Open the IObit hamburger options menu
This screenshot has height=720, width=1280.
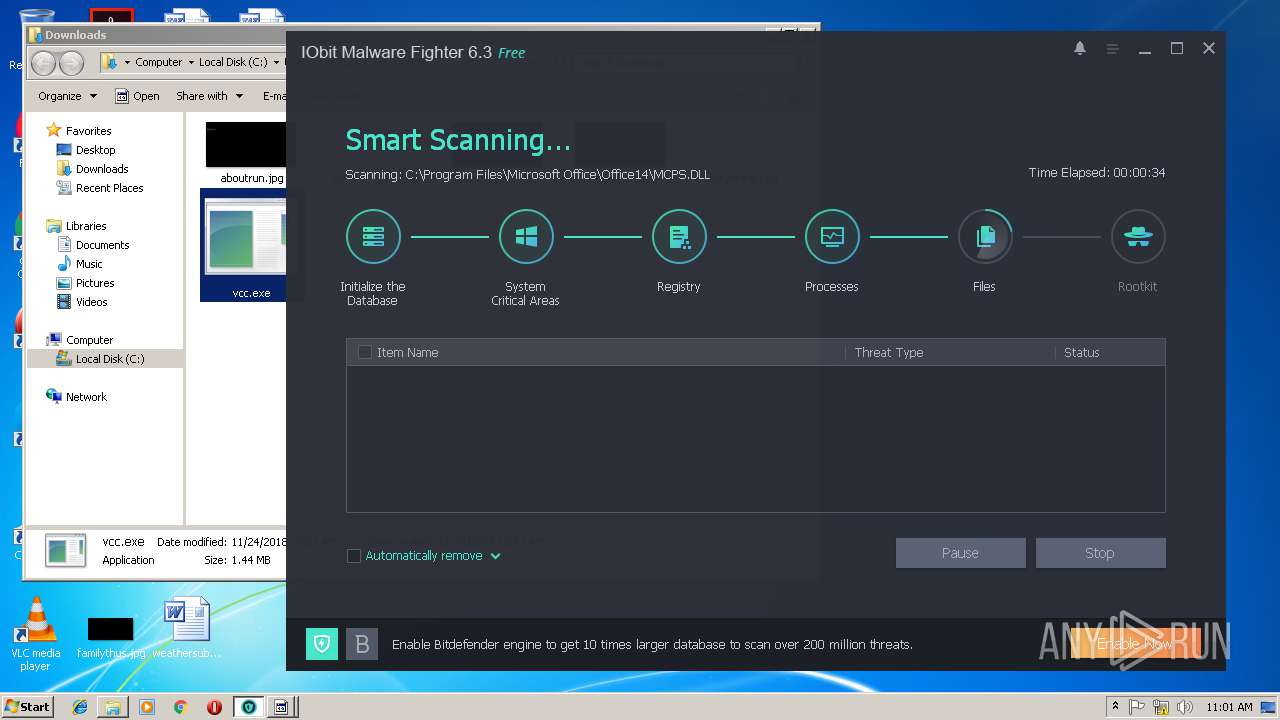coord(1112,49)
